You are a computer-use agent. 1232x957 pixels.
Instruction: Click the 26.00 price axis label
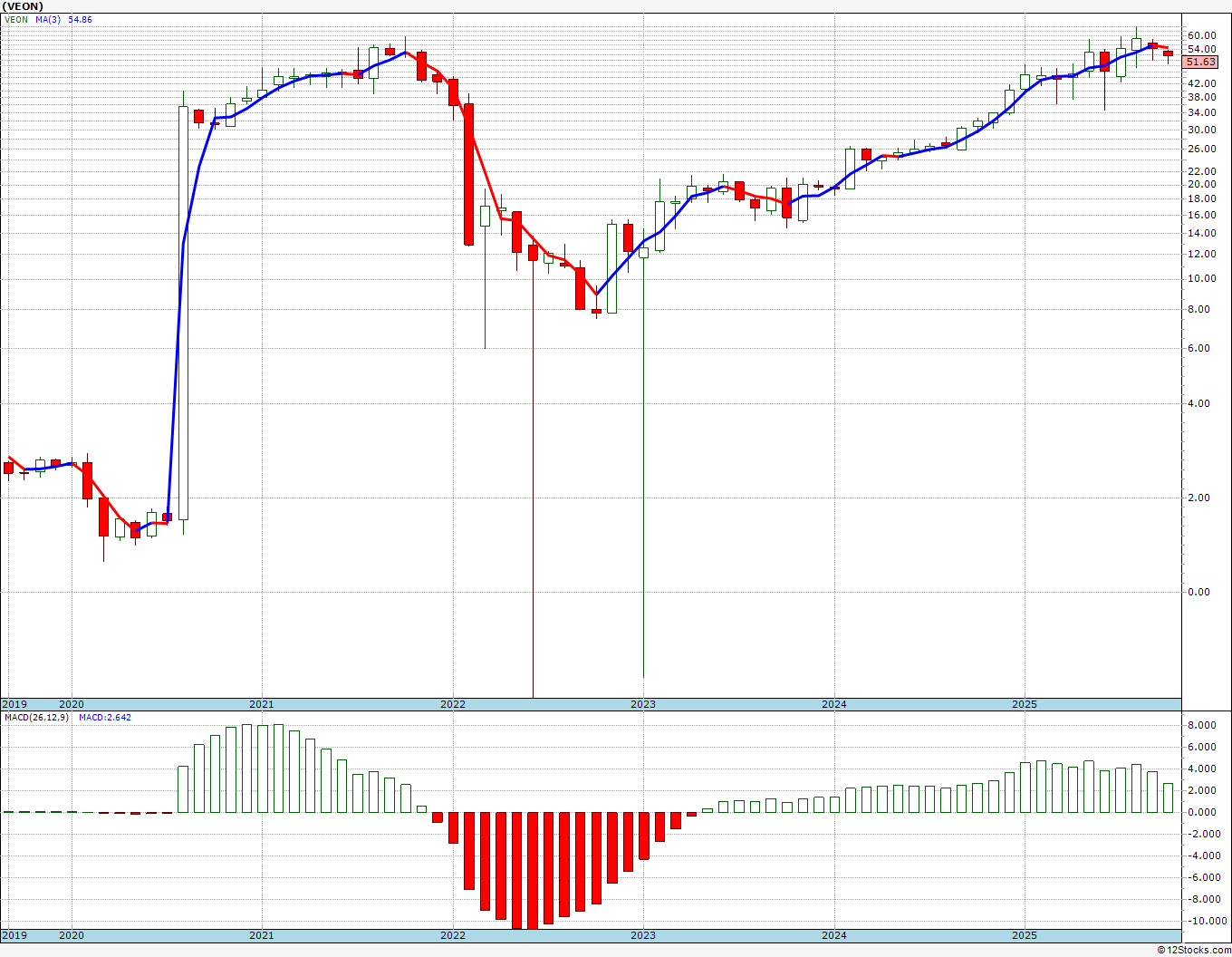(x=1202, y=149)
